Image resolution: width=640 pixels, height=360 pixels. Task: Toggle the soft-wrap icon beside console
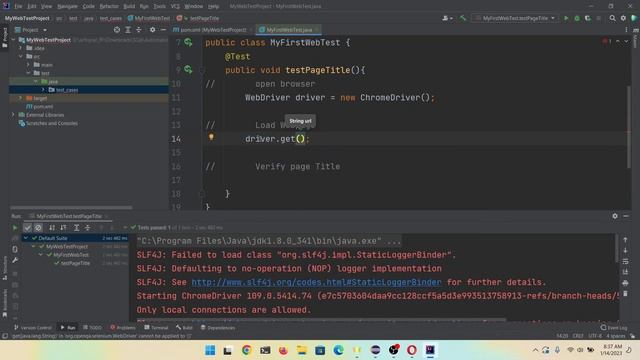[625, 261]
